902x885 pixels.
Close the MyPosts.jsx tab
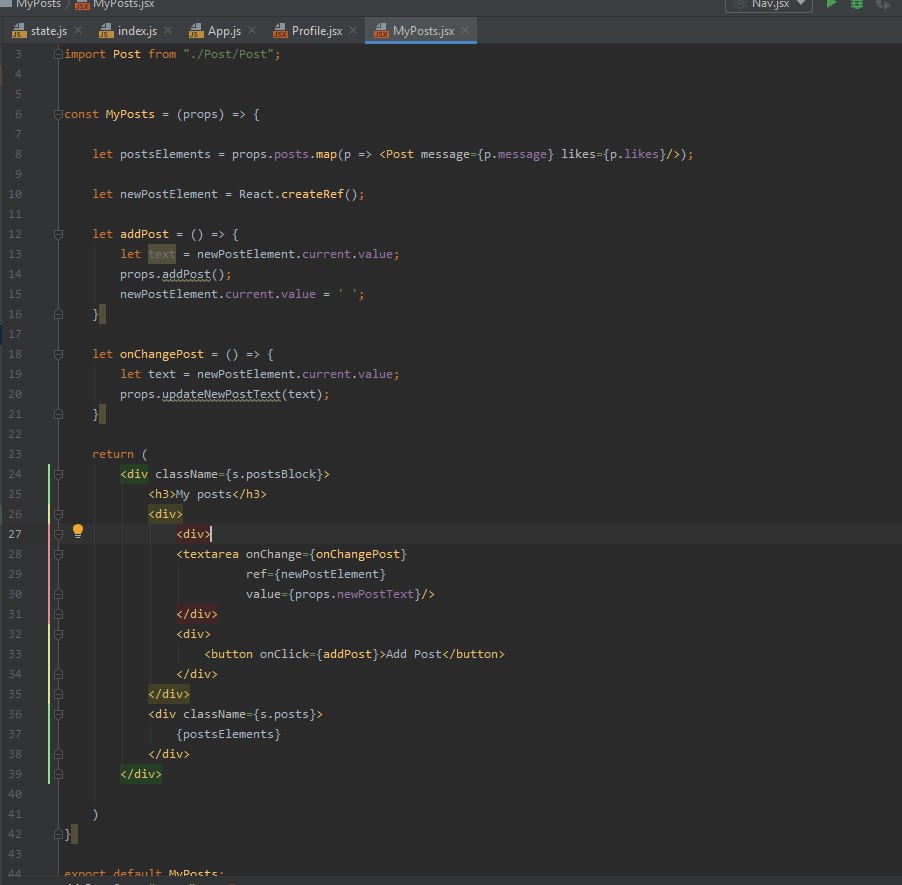point(465,30)
